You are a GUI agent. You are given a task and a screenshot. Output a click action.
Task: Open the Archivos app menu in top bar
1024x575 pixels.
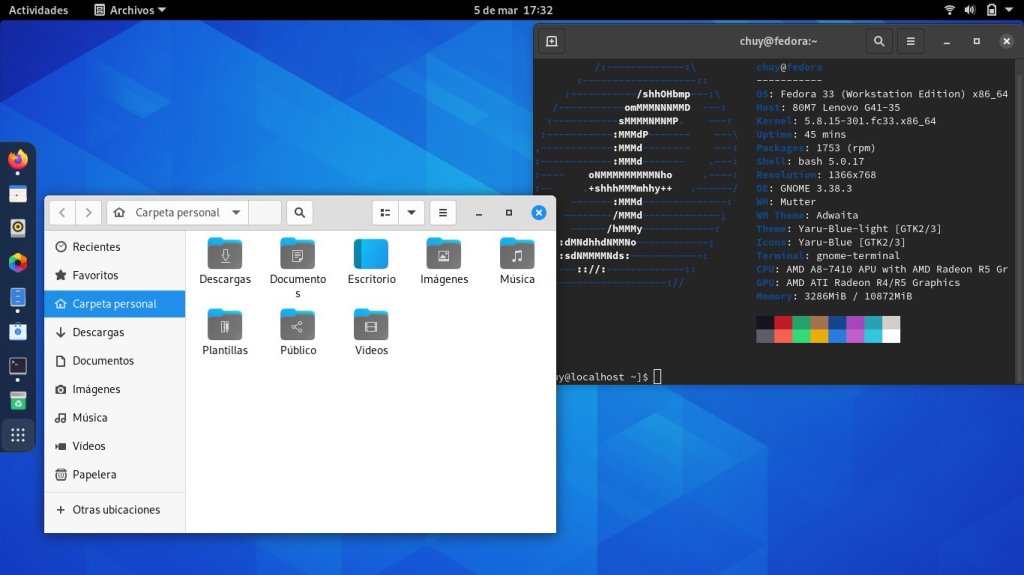click(130, 10)
